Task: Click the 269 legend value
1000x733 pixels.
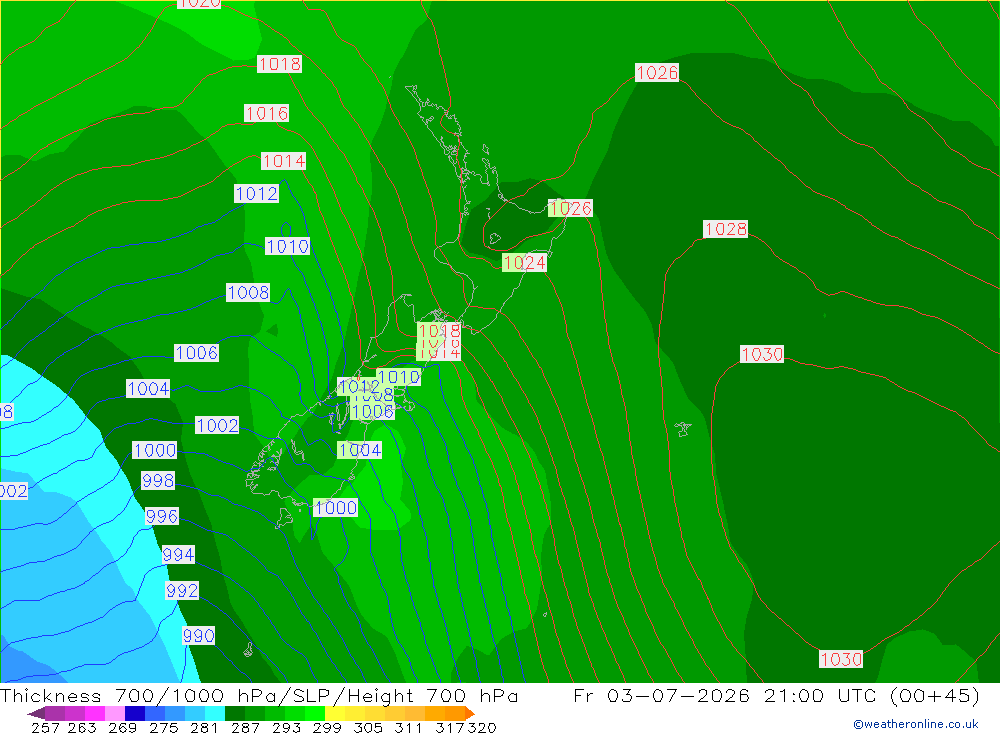Action: (x=122, y=727)
